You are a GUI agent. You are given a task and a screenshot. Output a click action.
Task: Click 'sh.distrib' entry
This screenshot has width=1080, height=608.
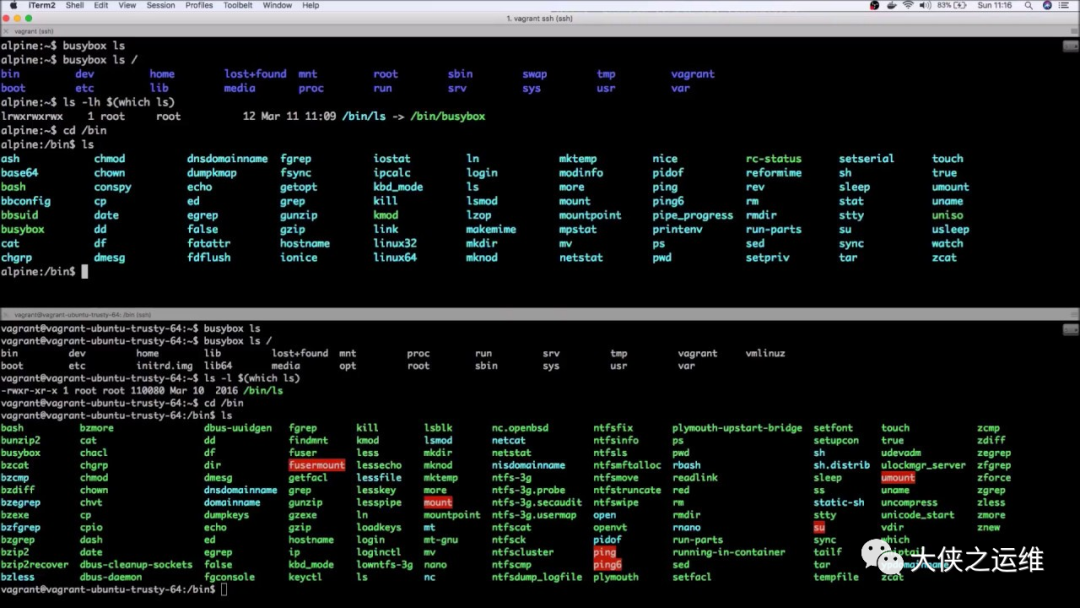click(842, 465)
